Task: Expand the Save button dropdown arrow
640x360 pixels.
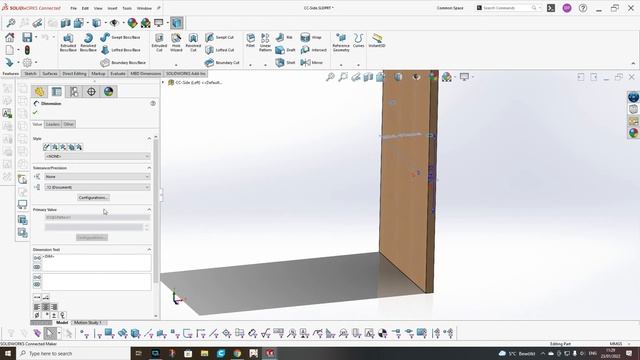Action: pos(36,38)
